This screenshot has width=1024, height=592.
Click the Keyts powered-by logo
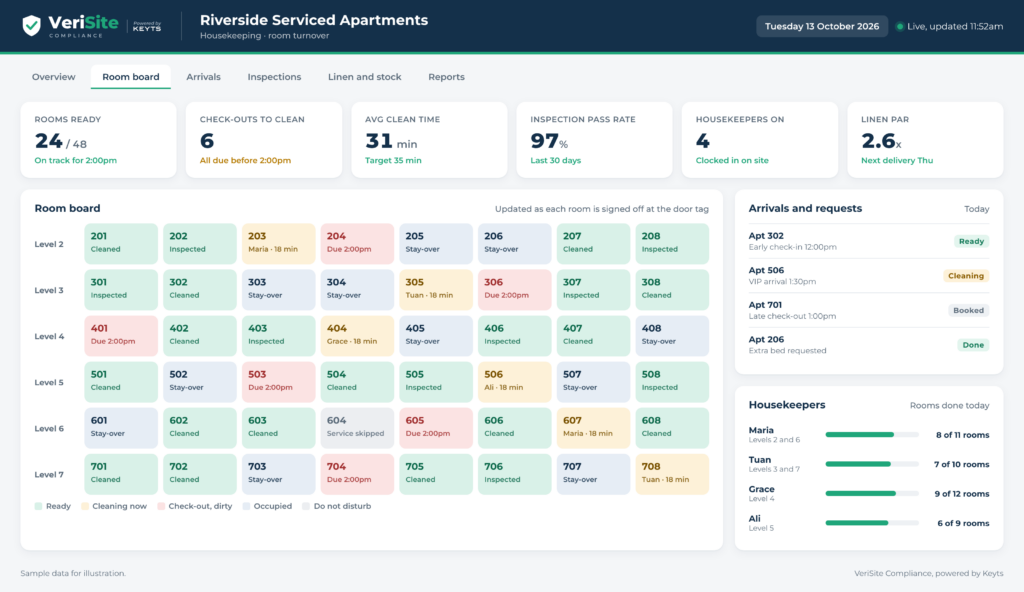[x=147, y=26]
